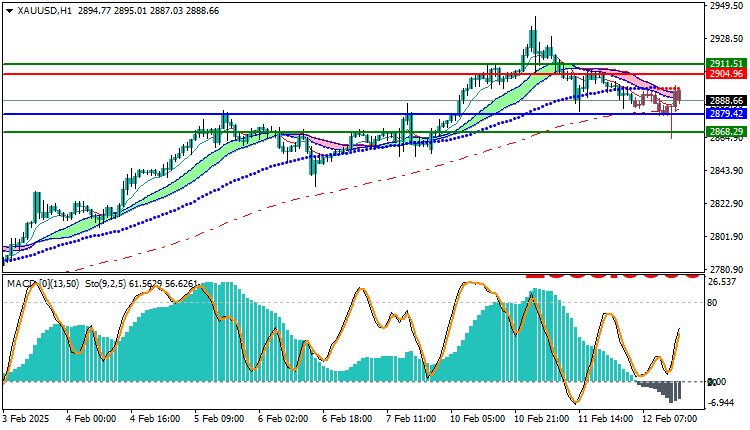Image resolution: width=750 pixels, height=430 pixels.
Task: Click the 2843.90 price scale value
Action: 726,171
